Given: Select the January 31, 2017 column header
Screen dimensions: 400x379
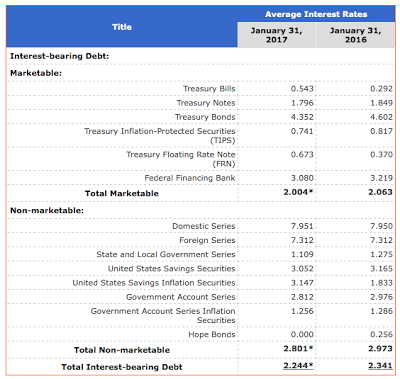Looking at the screenshot, I should [276, 35].
